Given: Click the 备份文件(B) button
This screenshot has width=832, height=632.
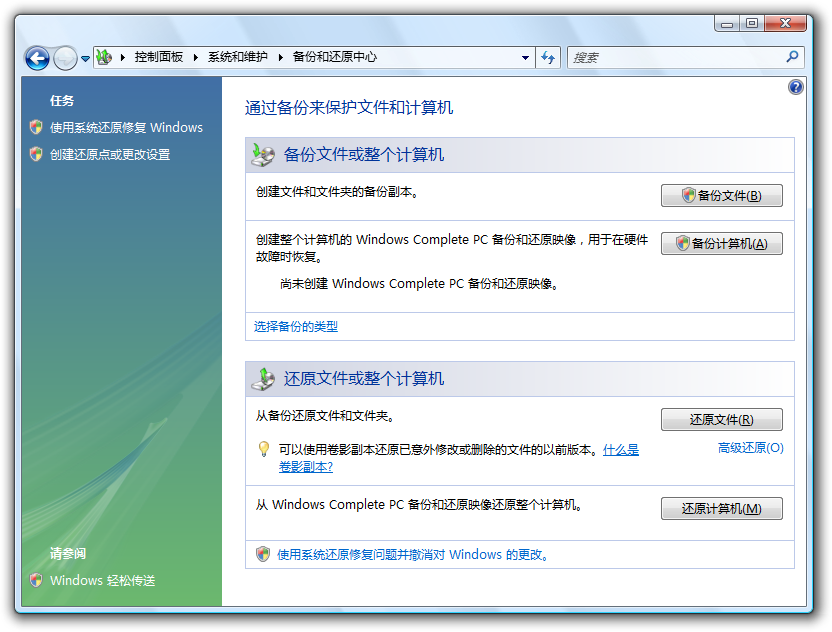Looking at the screenshot, I should tap(722, 195).
